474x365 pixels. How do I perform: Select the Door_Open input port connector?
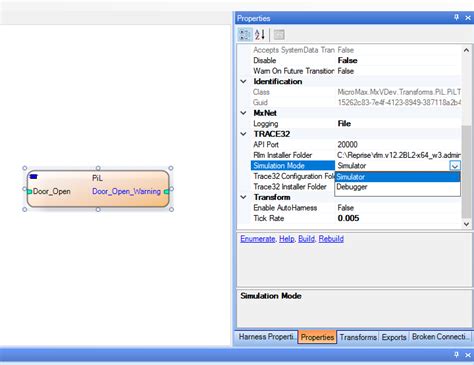(29, 191)
